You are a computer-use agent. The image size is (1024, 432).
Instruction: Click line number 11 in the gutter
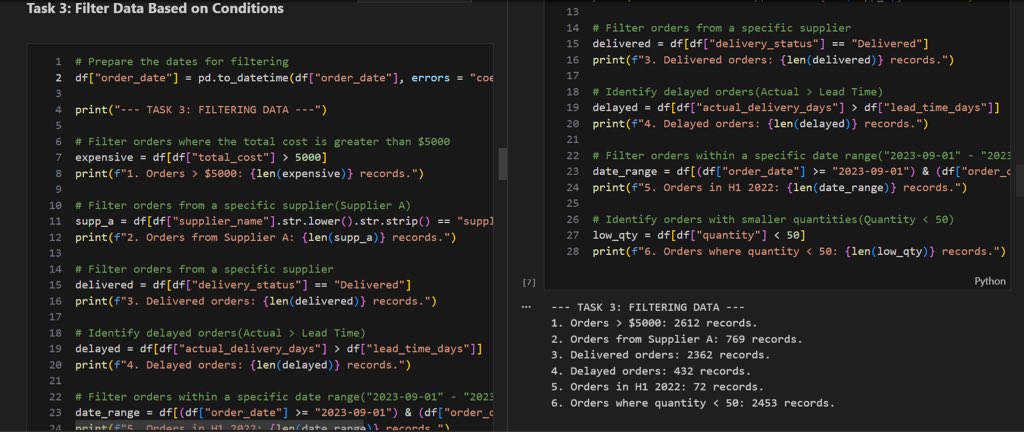(x=56, y=221)
